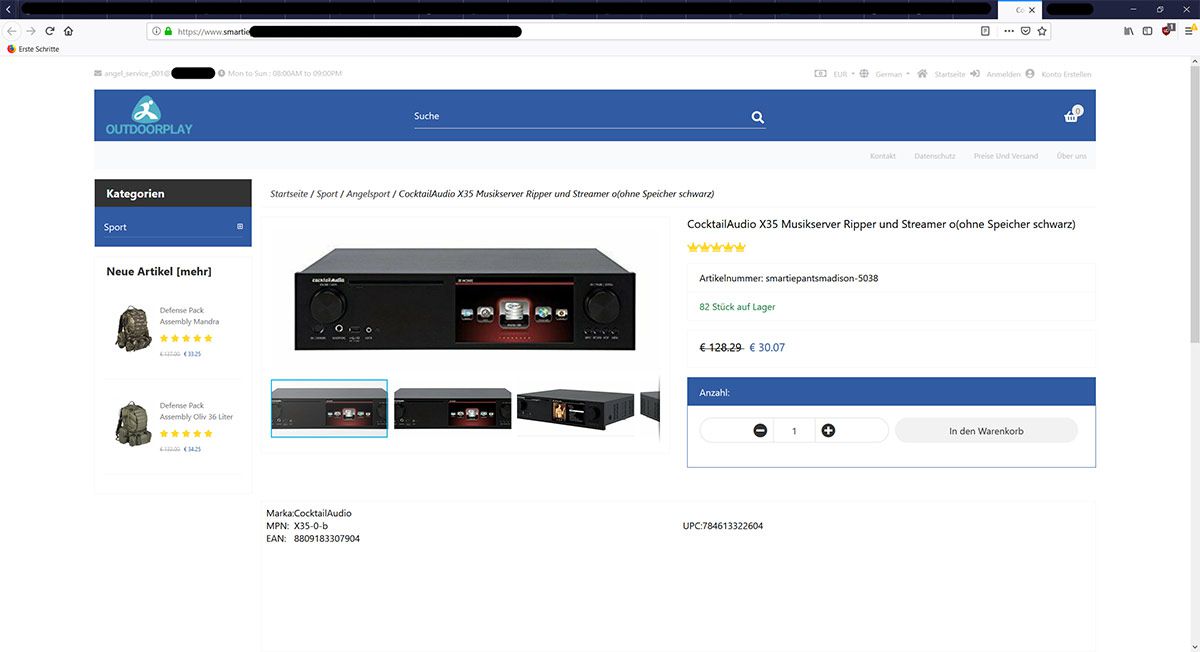Open the Über uns menu item

click(1072, 156)
